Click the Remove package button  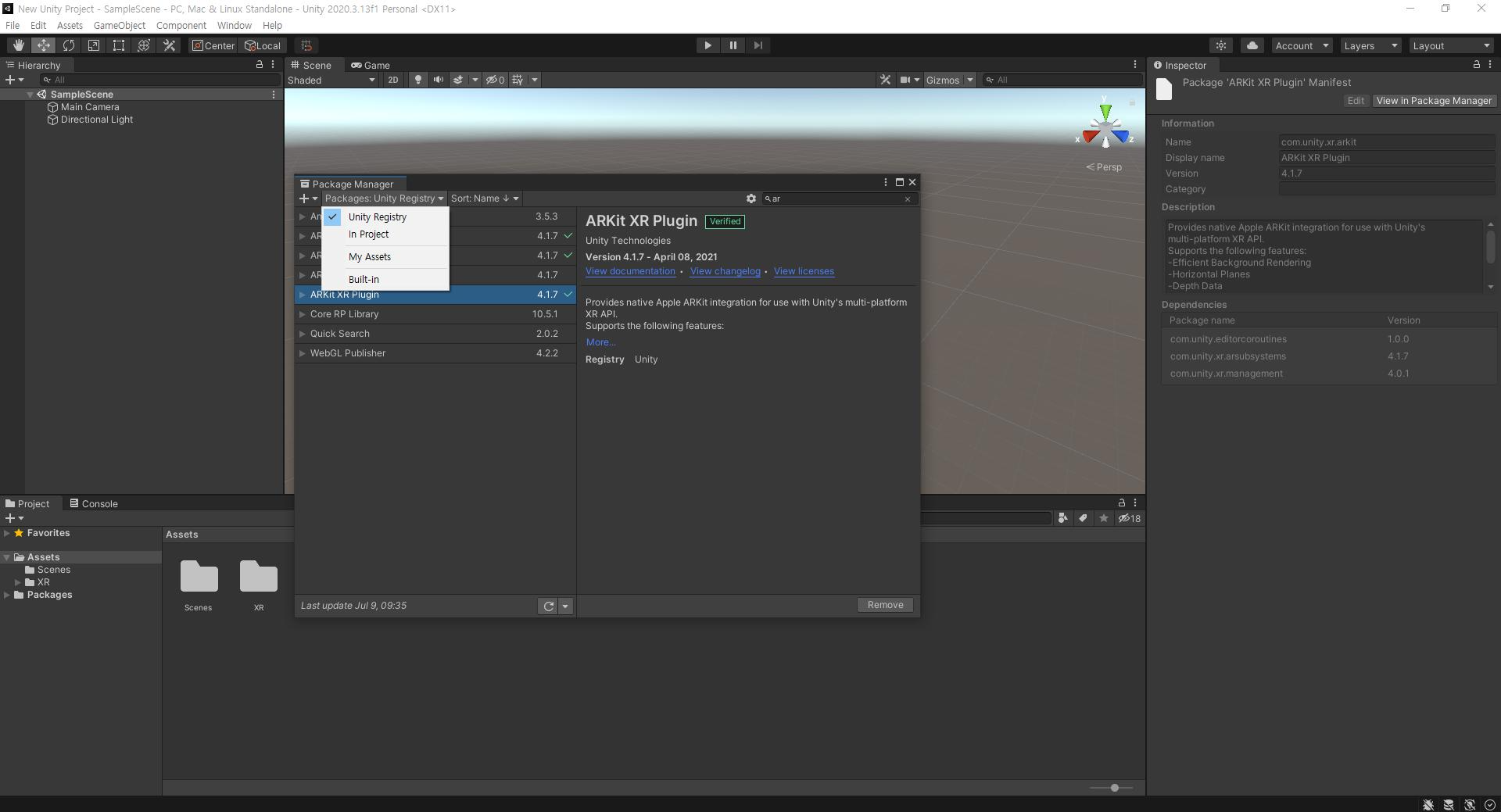[x=885, y=605]
